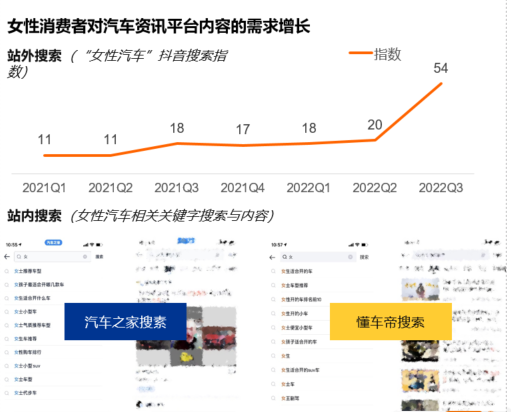Click the data label 20 above 2022Q2
The height and width of the screenshot is (412, 511).
point(375,125)
